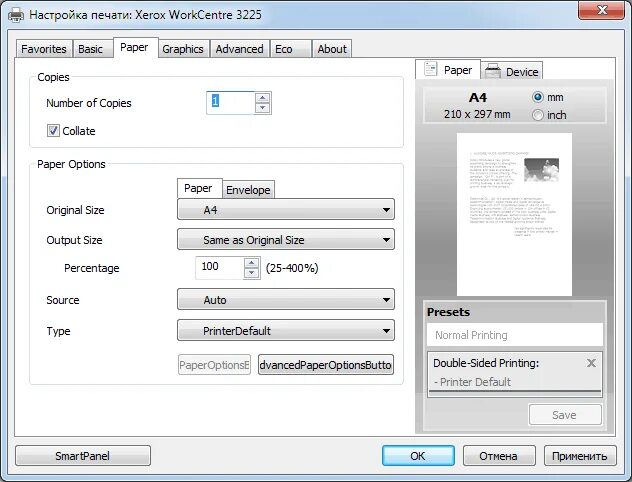Click the "Presets" heading
632x482 pixels.
[448, 312]
